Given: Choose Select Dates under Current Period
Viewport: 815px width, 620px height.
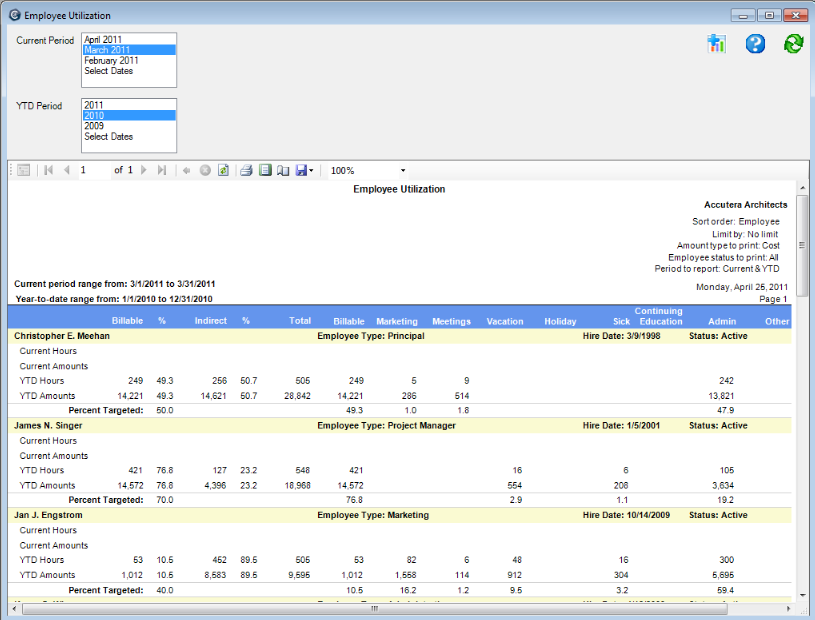Looking at the screenshot, I should pos(108,71).
